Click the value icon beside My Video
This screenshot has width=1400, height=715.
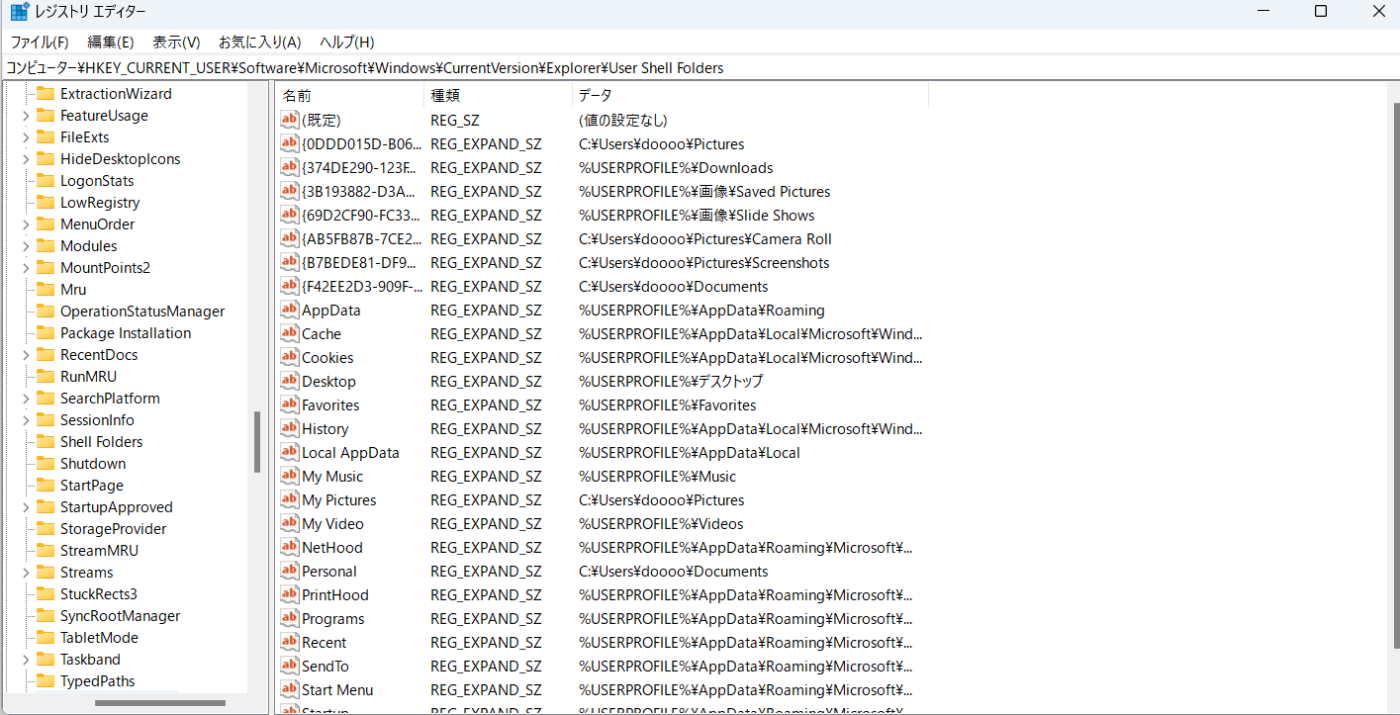290,524
